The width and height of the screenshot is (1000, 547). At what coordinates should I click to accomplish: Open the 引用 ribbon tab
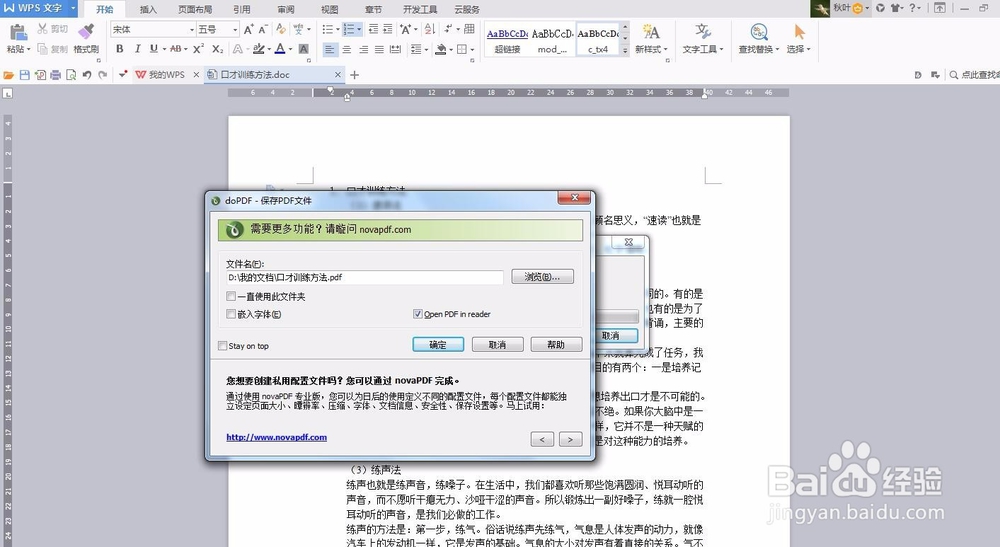coord(242,10)
